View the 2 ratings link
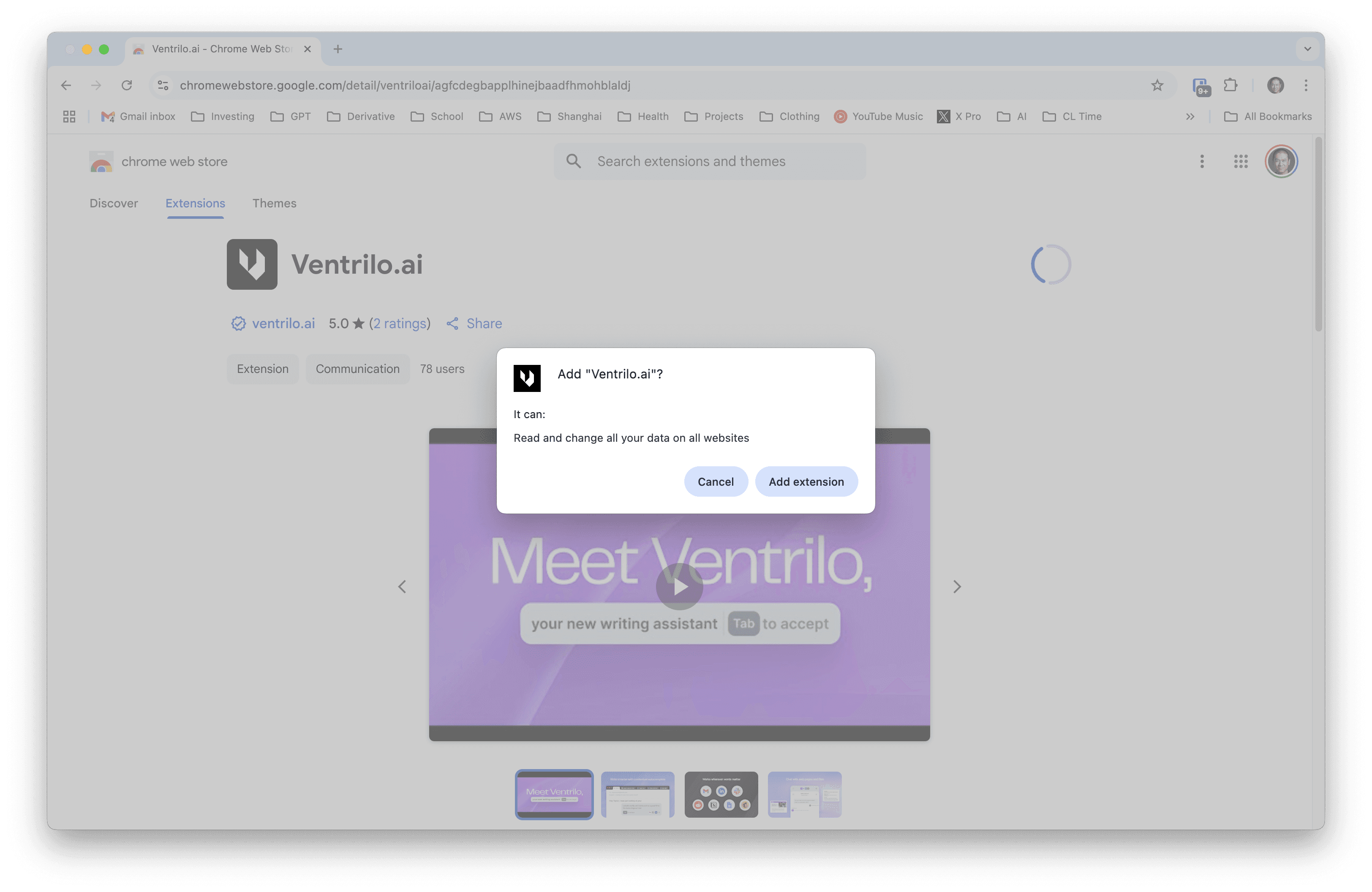The image size is (1372, 892). (400, 323)
